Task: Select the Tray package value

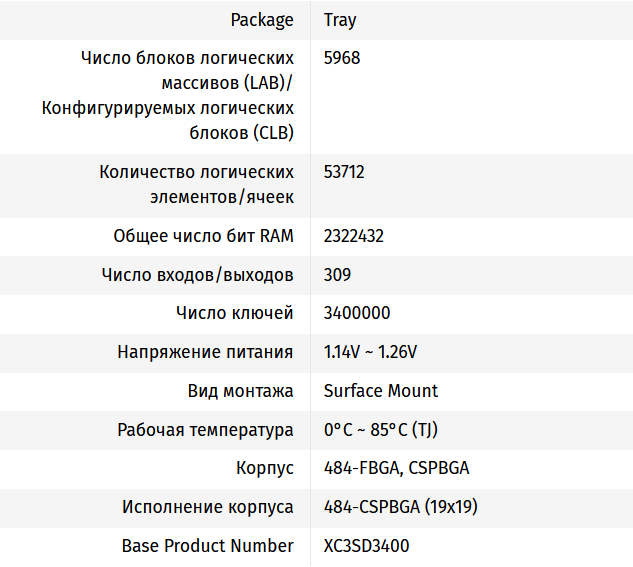Action: tap(340, 20)
